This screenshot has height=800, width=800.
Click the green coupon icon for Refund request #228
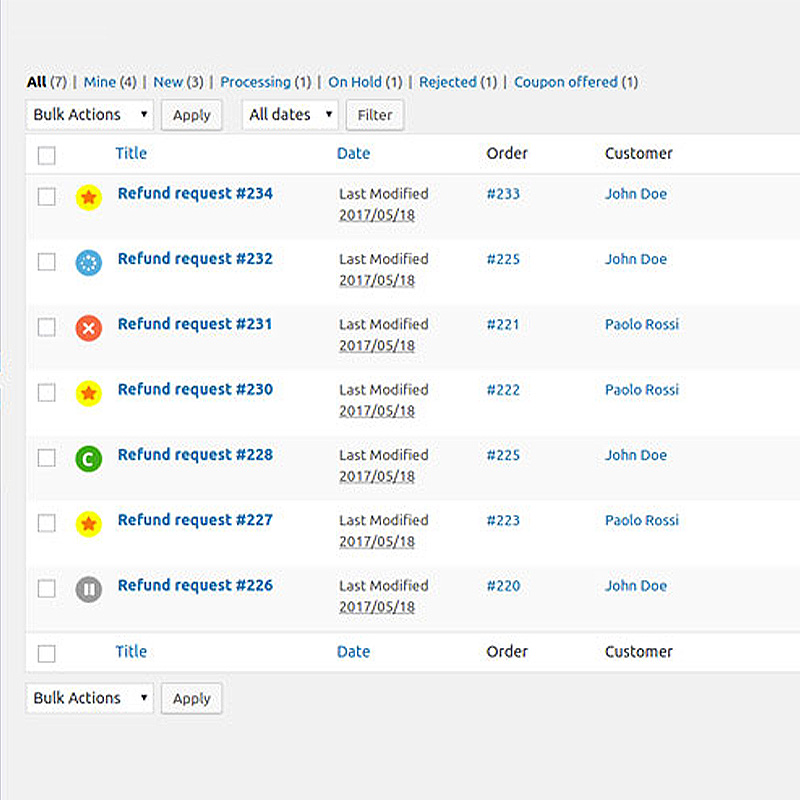coord(89,459)
